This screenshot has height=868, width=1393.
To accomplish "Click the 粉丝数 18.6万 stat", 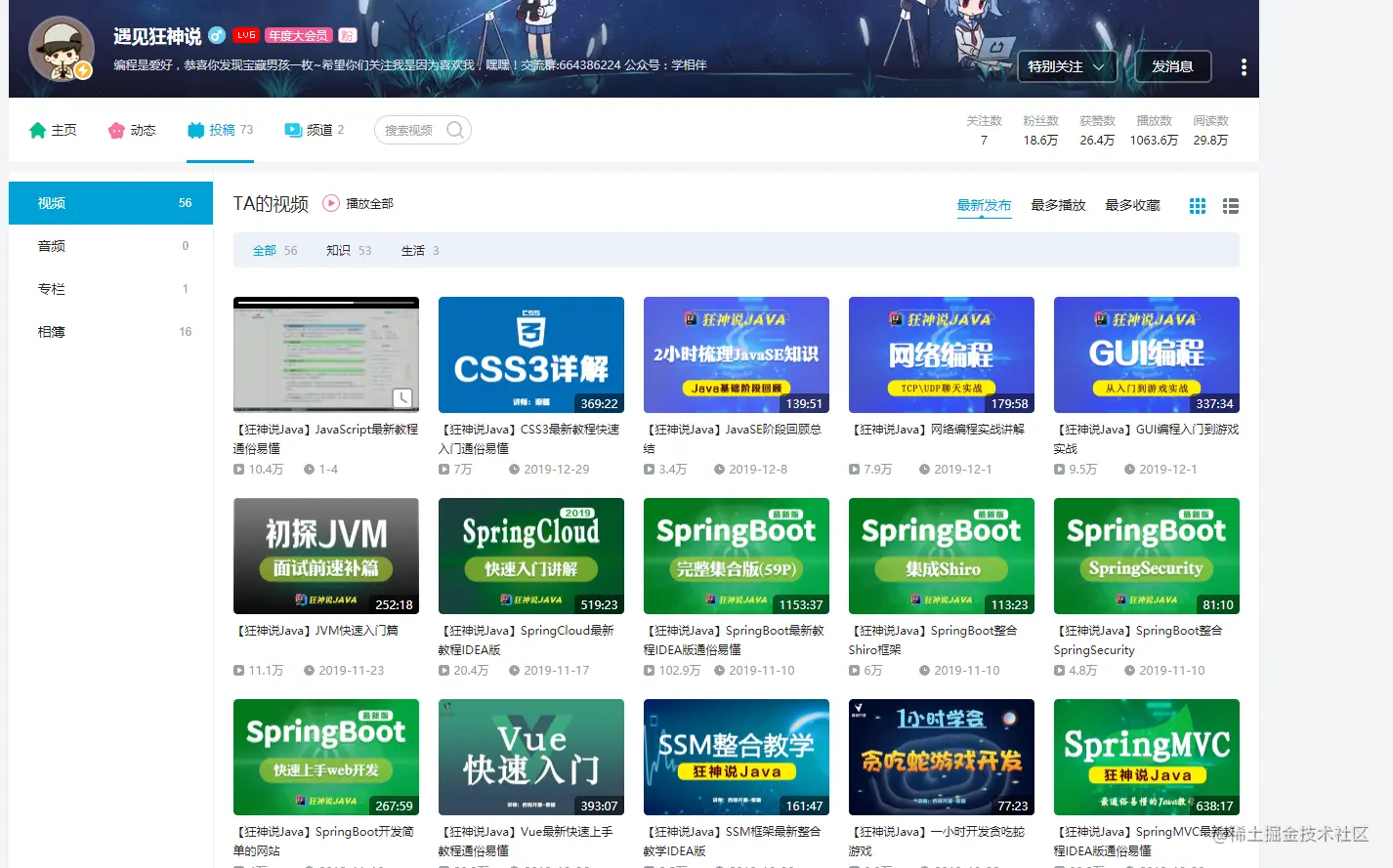I will 1040,130.
